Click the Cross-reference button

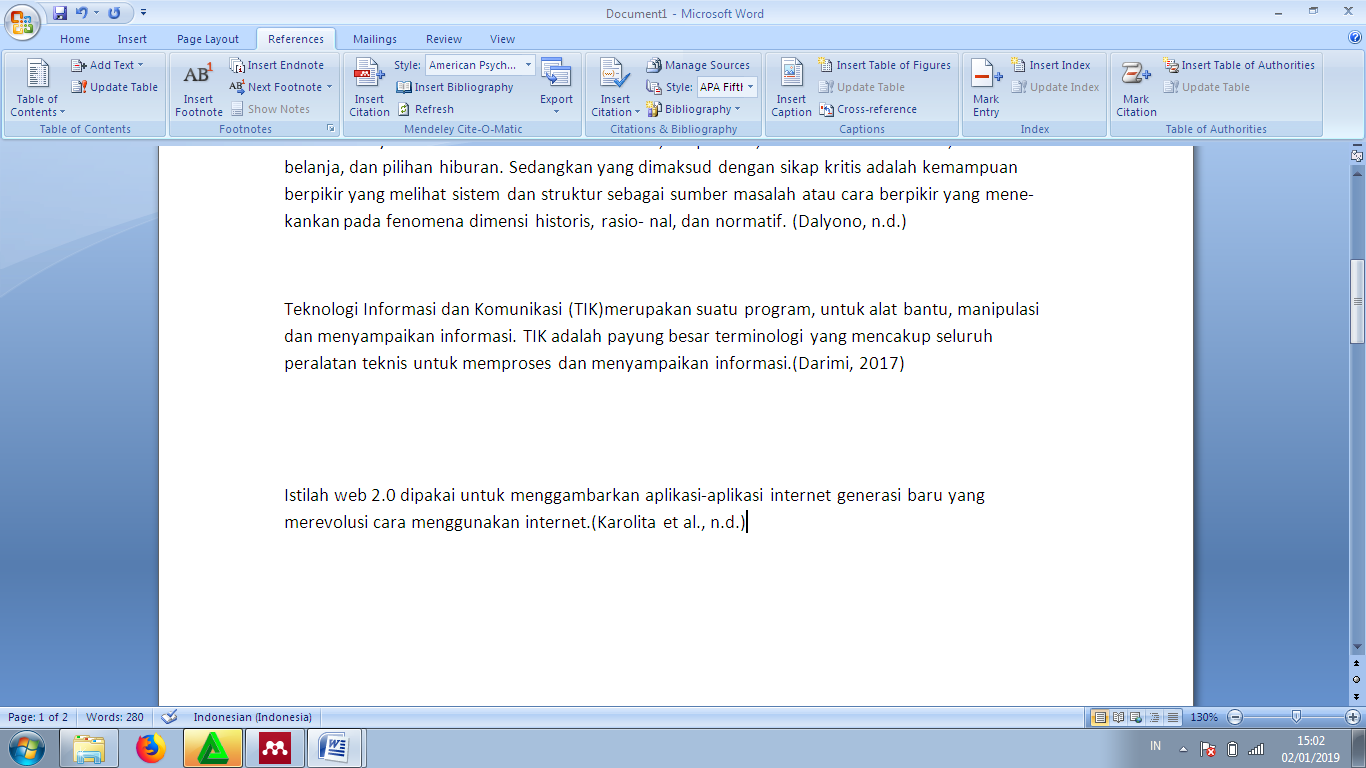[868, 109]
